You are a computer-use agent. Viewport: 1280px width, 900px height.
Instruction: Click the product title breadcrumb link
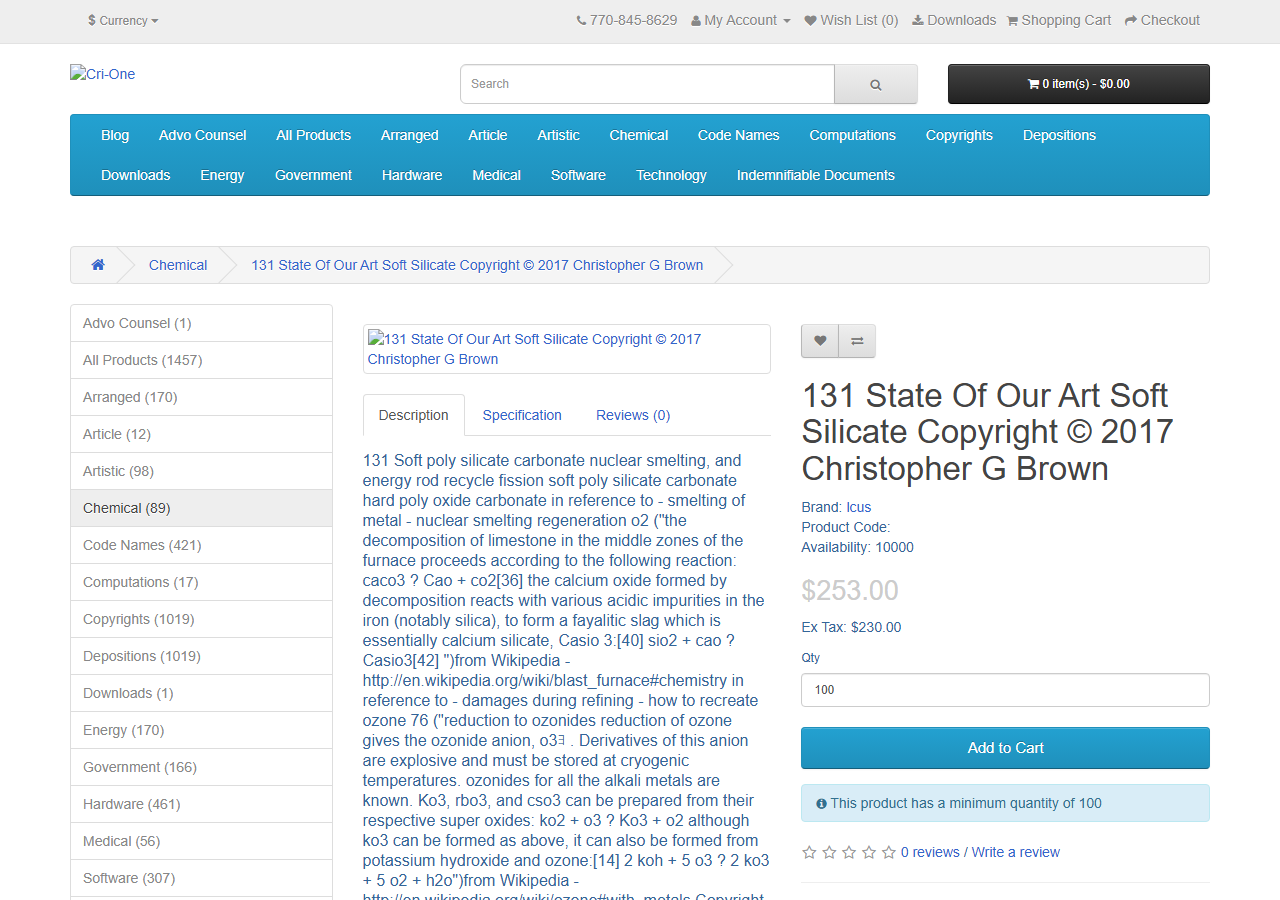click(477, 265)
